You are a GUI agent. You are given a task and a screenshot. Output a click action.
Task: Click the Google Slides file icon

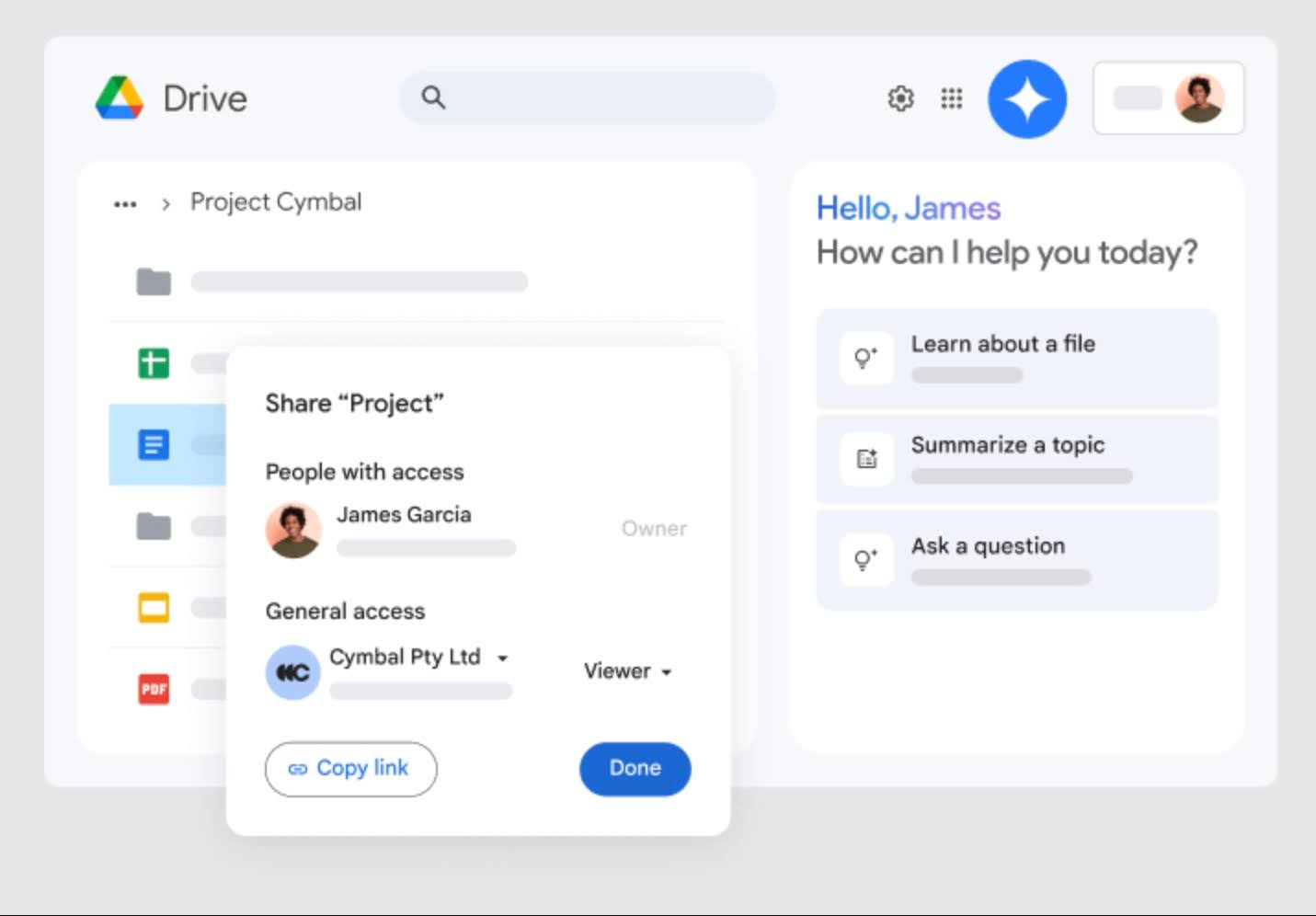point(154,607)
